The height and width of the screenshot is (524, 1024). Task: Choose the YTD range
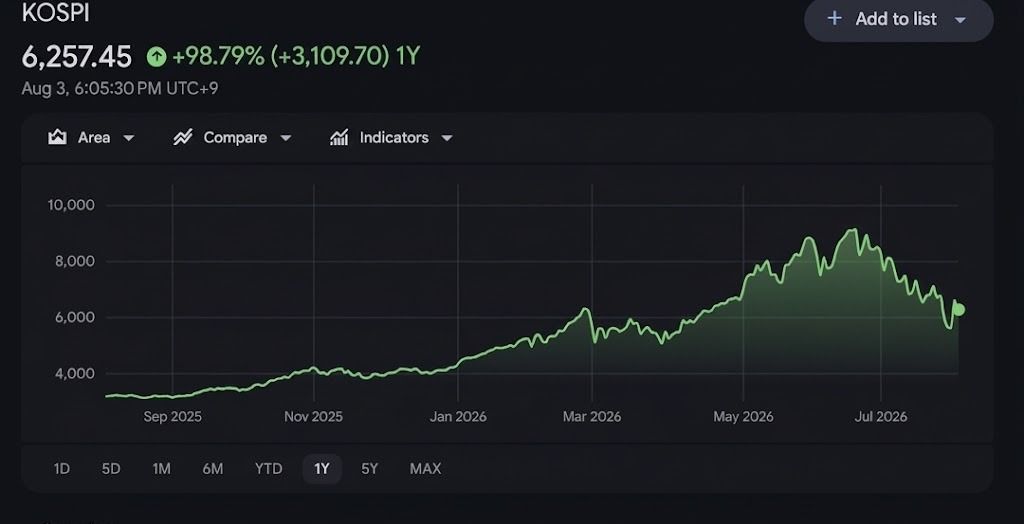tap(268, 468)
